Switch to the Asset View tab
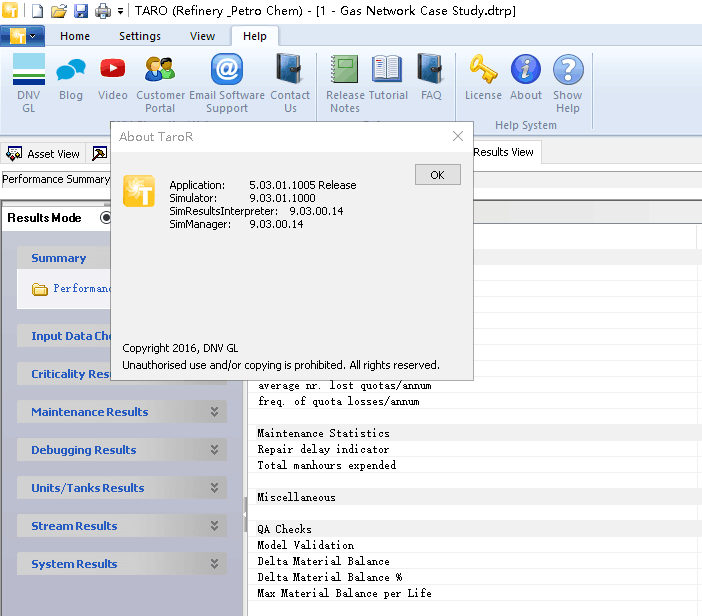Screen dimensions: 702x616 43,154
